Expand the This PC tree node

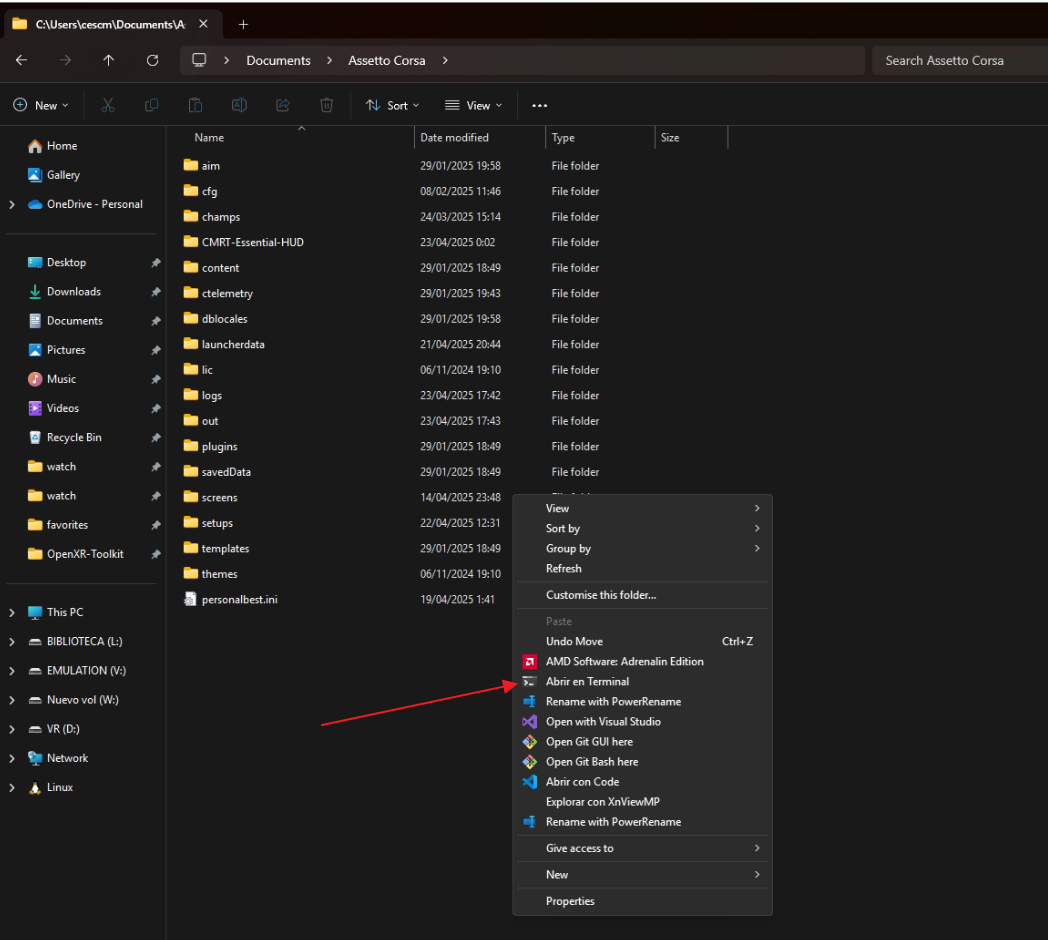[12, 612]
